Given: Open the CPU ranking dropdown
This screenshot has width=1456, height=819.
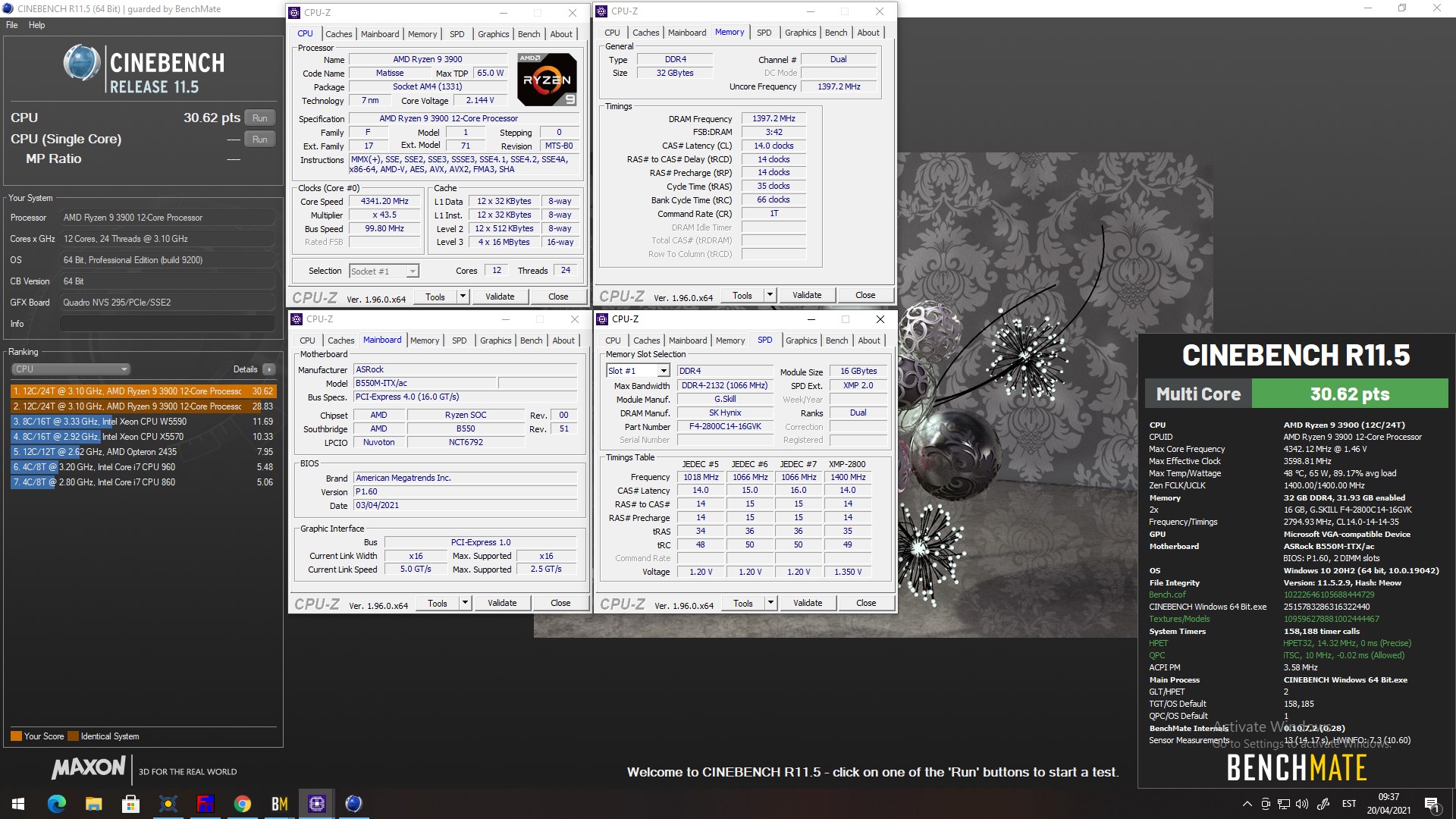Looking at the screenshot, I should (71, 369).
